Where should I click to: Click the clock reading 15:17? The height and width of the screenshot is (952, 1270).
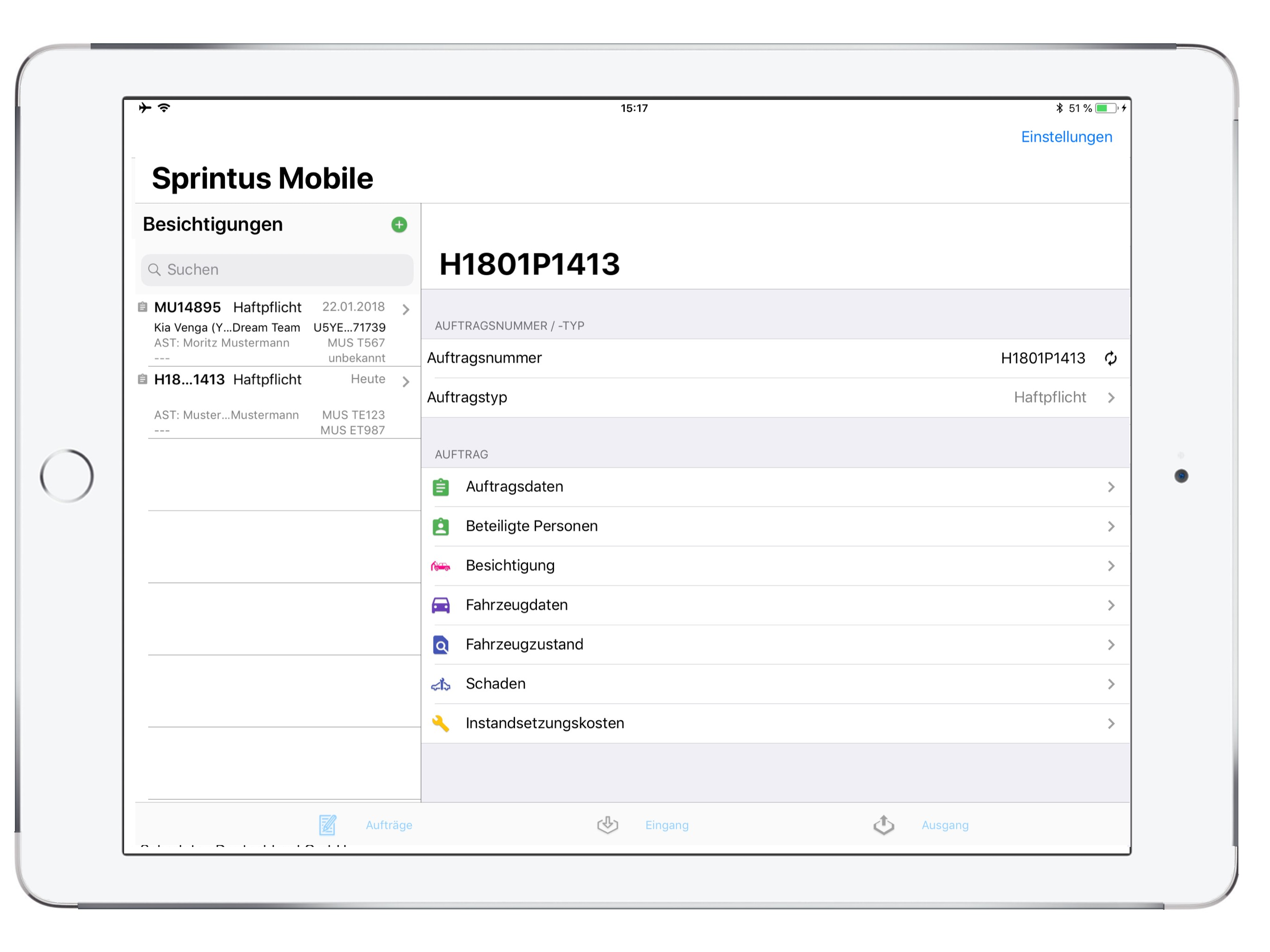coord(634,108)
